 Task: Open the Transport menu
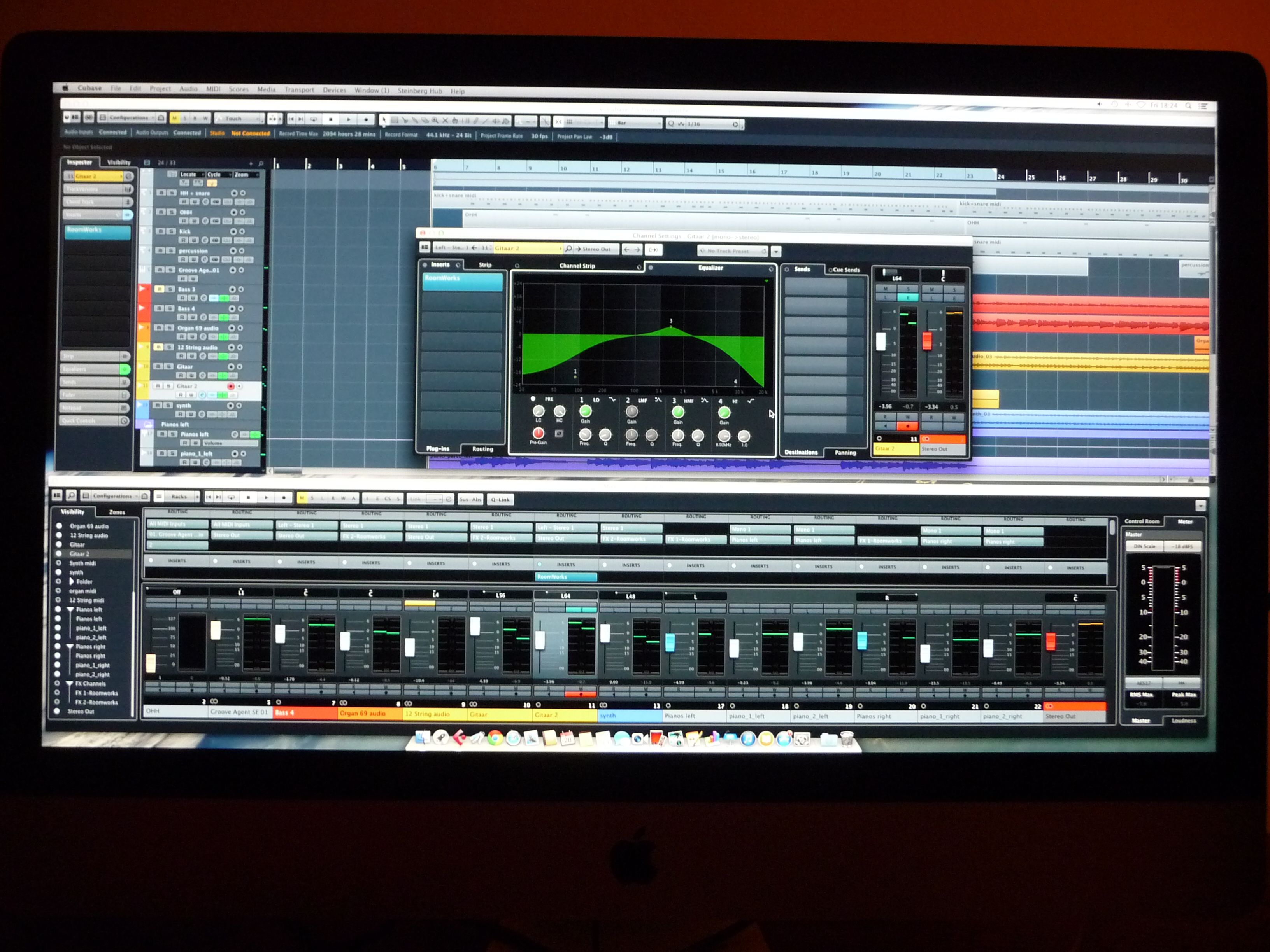(x=299, y=89)
